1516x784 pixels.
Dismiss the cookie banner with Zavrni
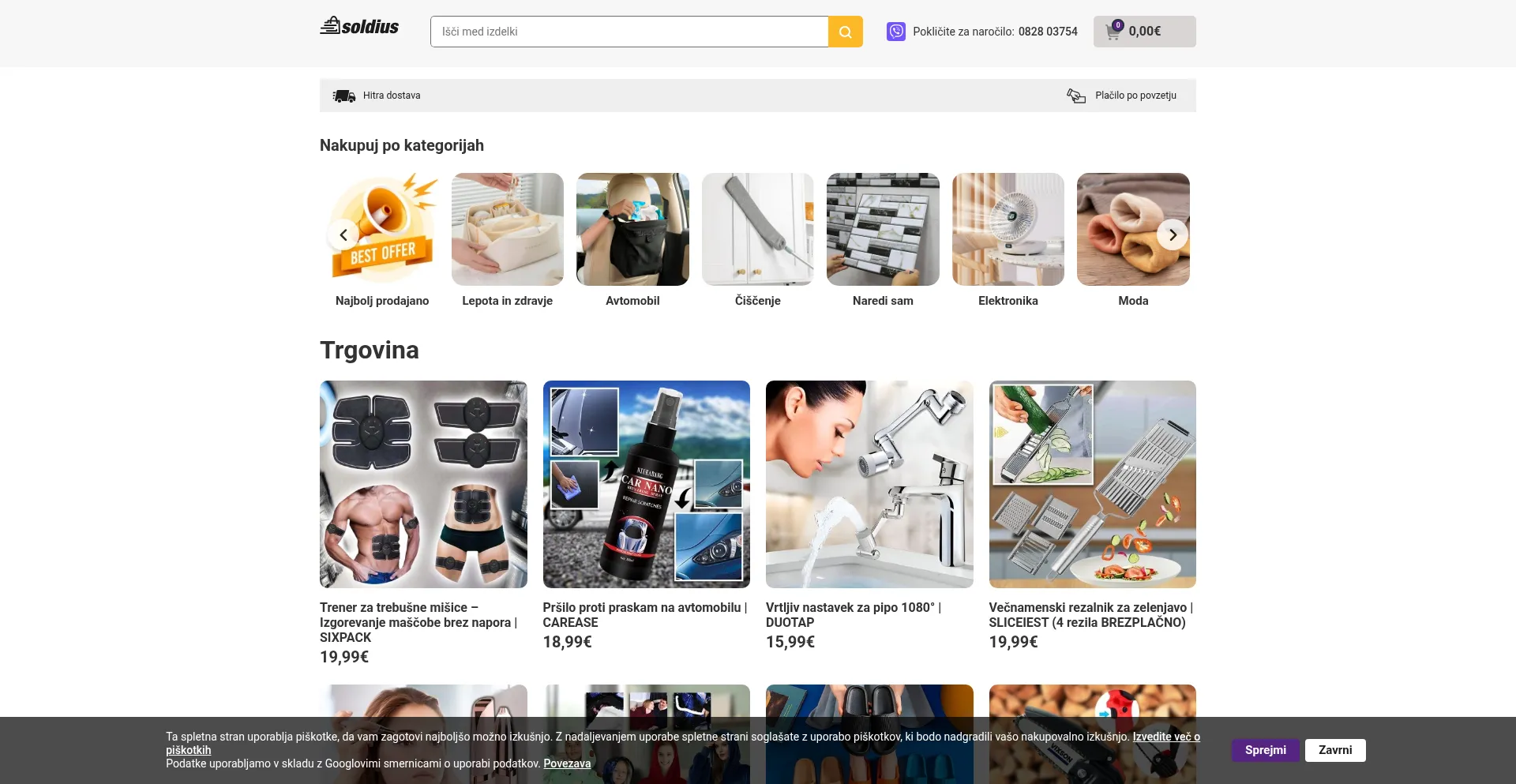(x=1334, y=750)
